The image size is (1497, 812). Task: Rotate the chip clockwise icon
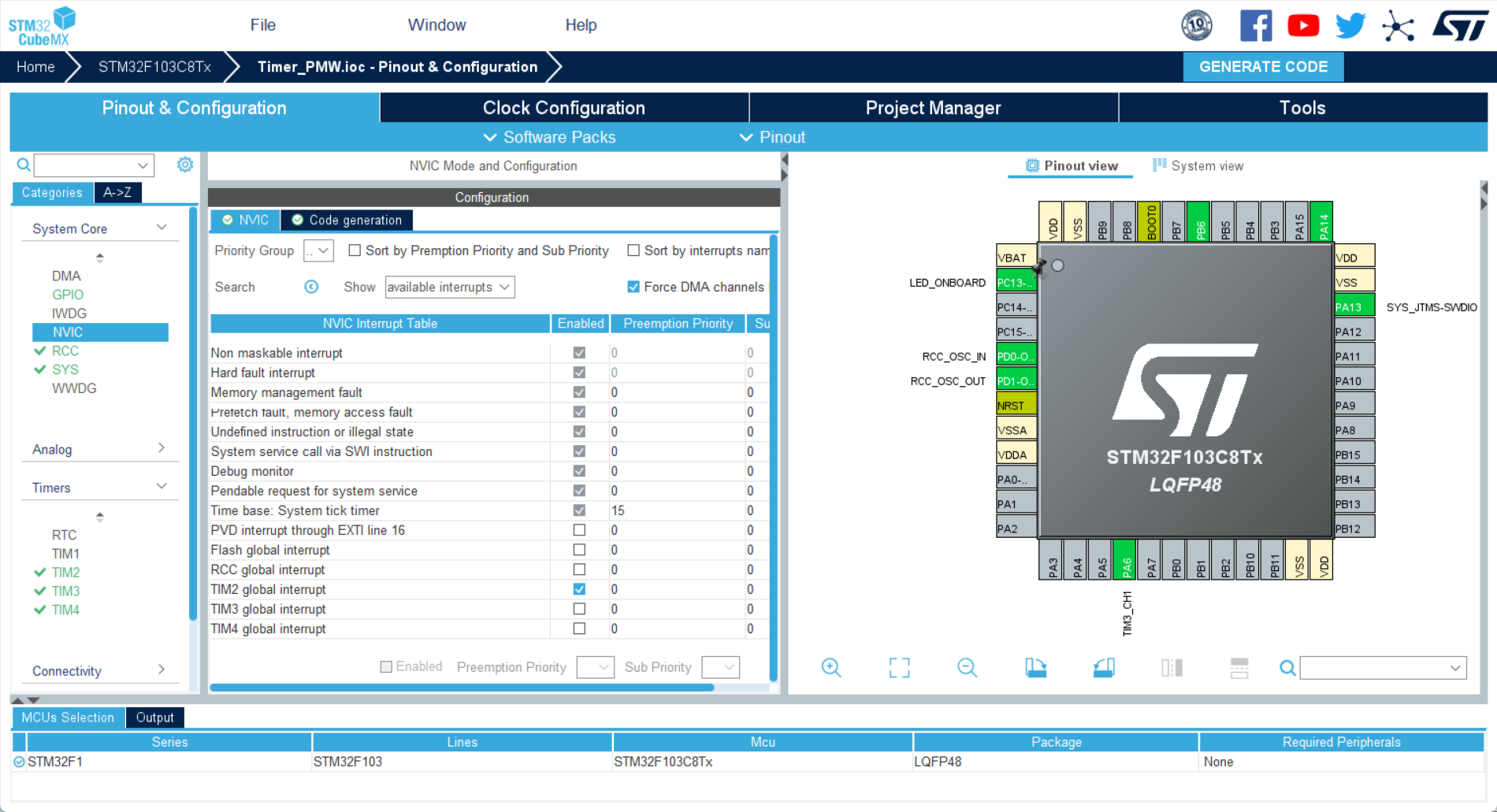point(1035,668)
